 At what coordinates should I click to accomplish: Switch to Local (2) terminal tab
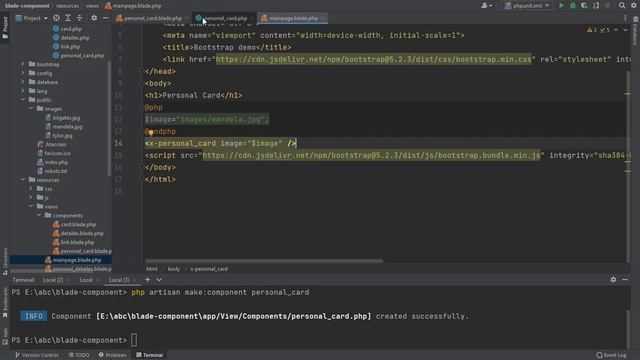pos(53,280)
